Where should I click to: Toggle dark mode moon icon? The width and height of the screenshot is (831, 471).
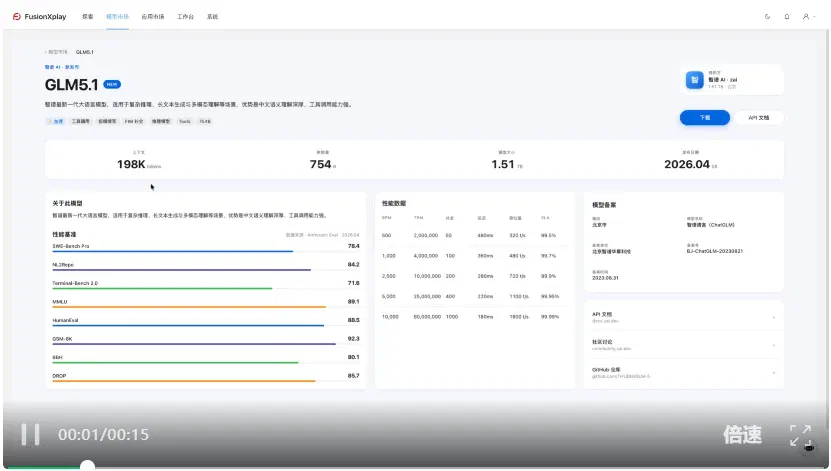[x=767, y=17]
